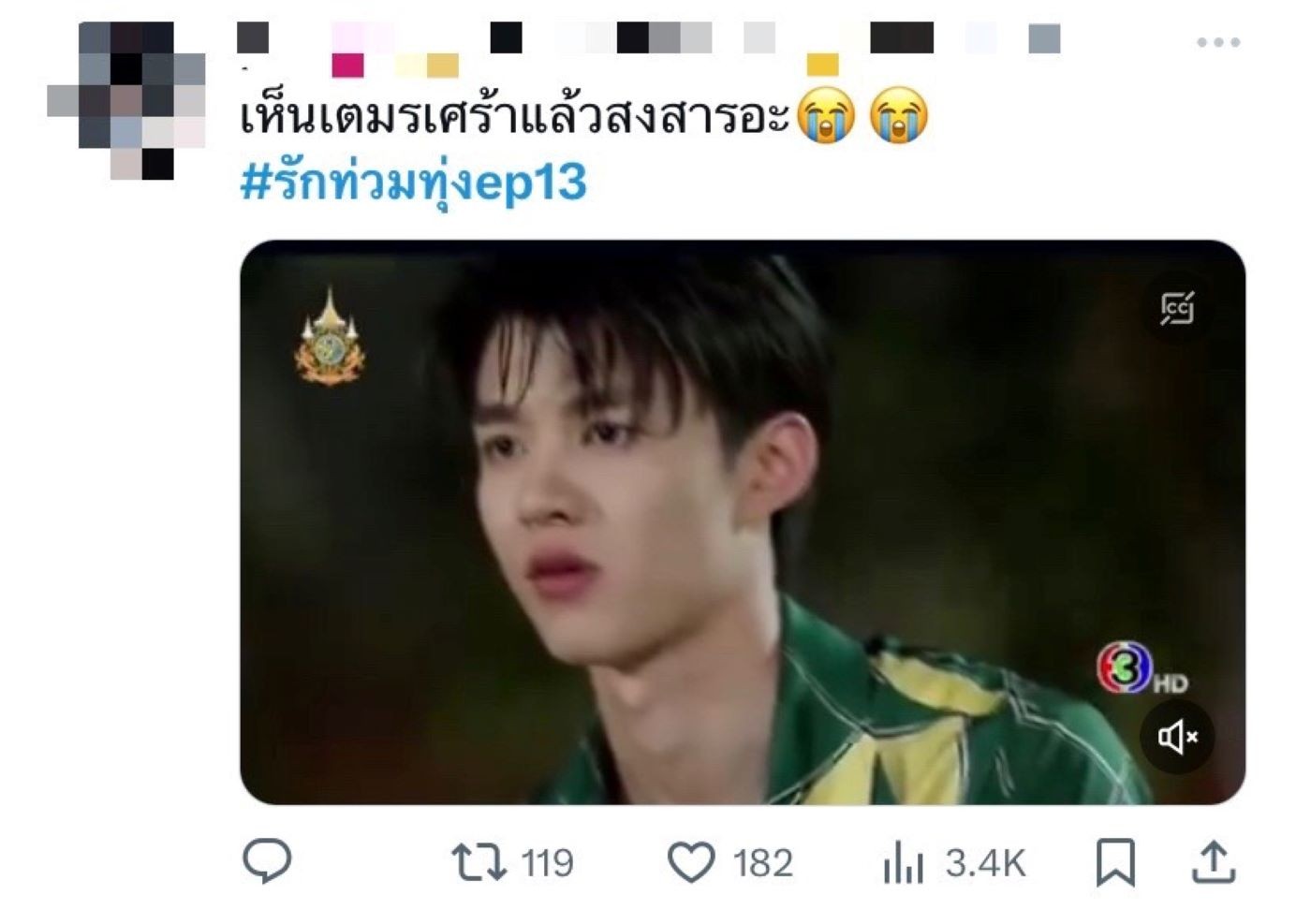Tap the share upload arrow icon

pyautogui.click(x=1214, y=862)
